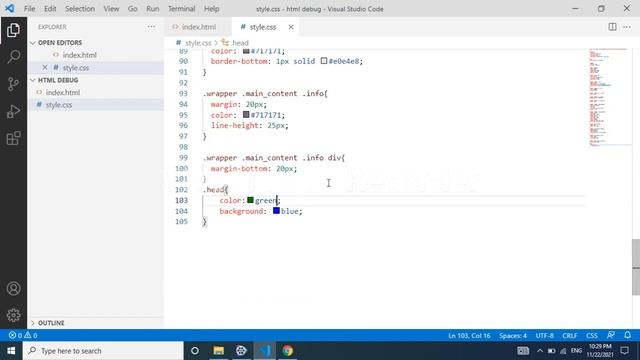Open the notifications bell in status bar
640x360 pixels.
[x=627, y=335]
